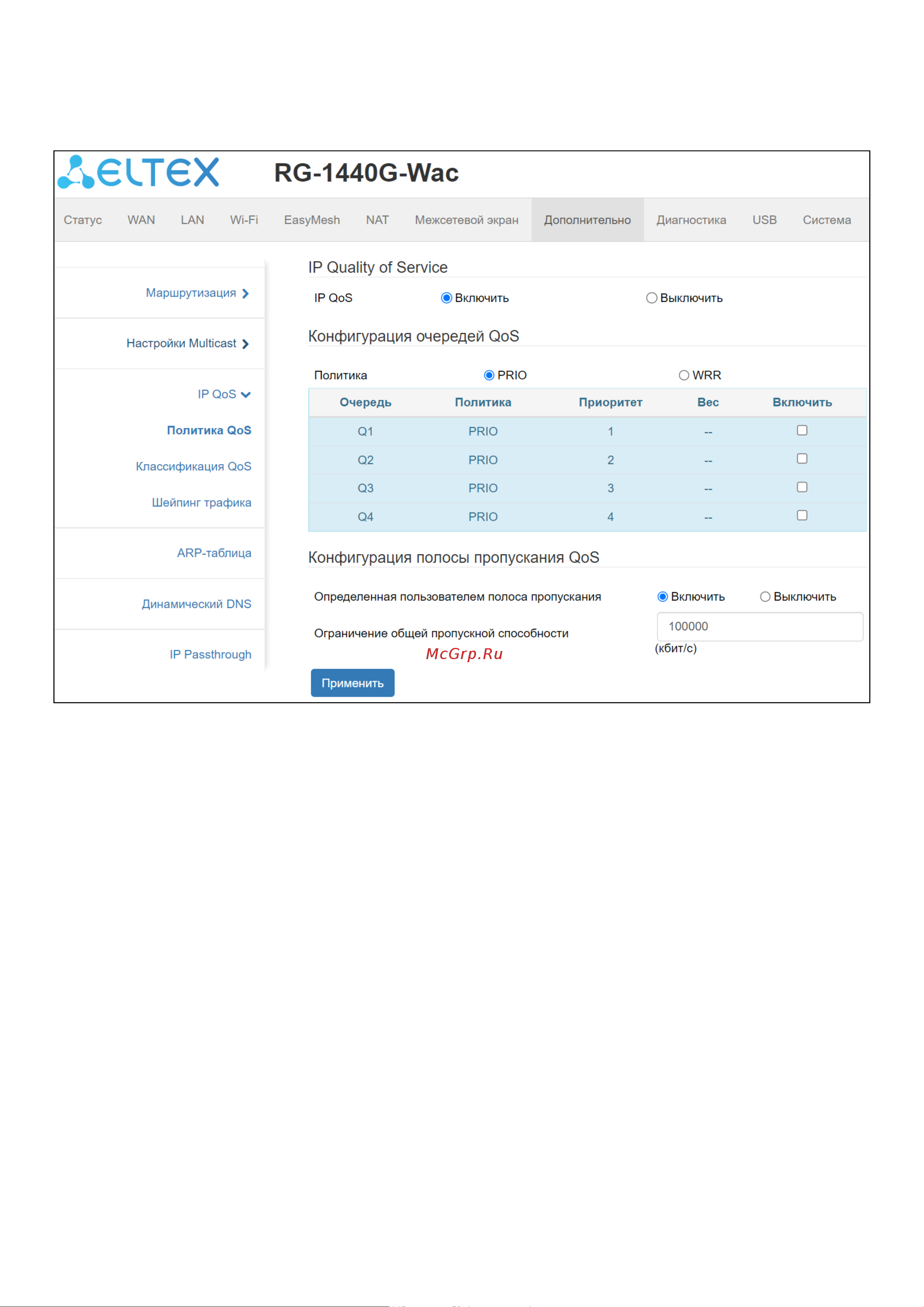924x1307 pixels.
Task: Click the Очередь column header
Action: tap(365, 402)
